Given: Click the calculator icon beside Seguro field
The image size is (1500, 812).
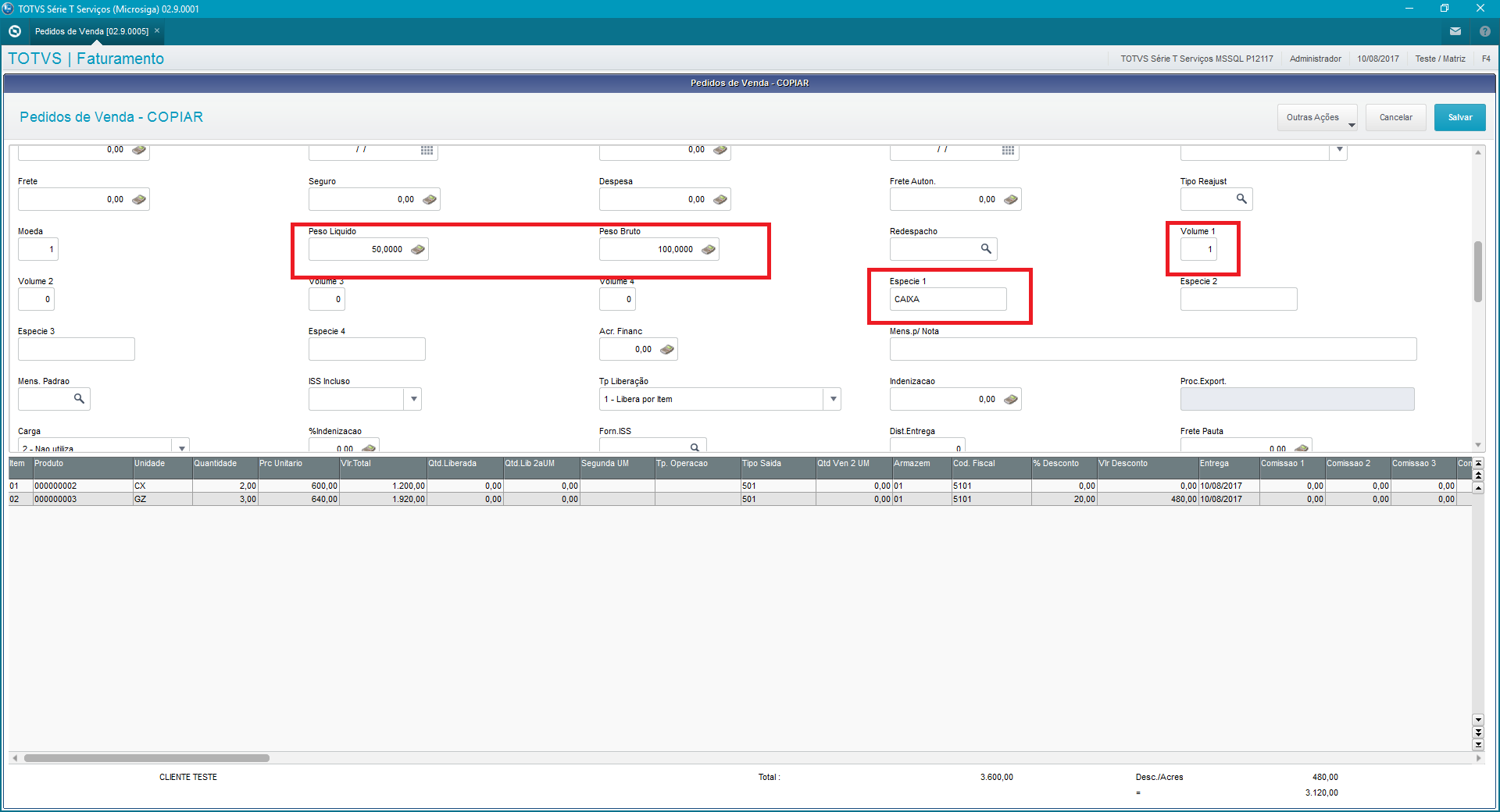Looking at the screenshot, I should [x=429, y=200].
